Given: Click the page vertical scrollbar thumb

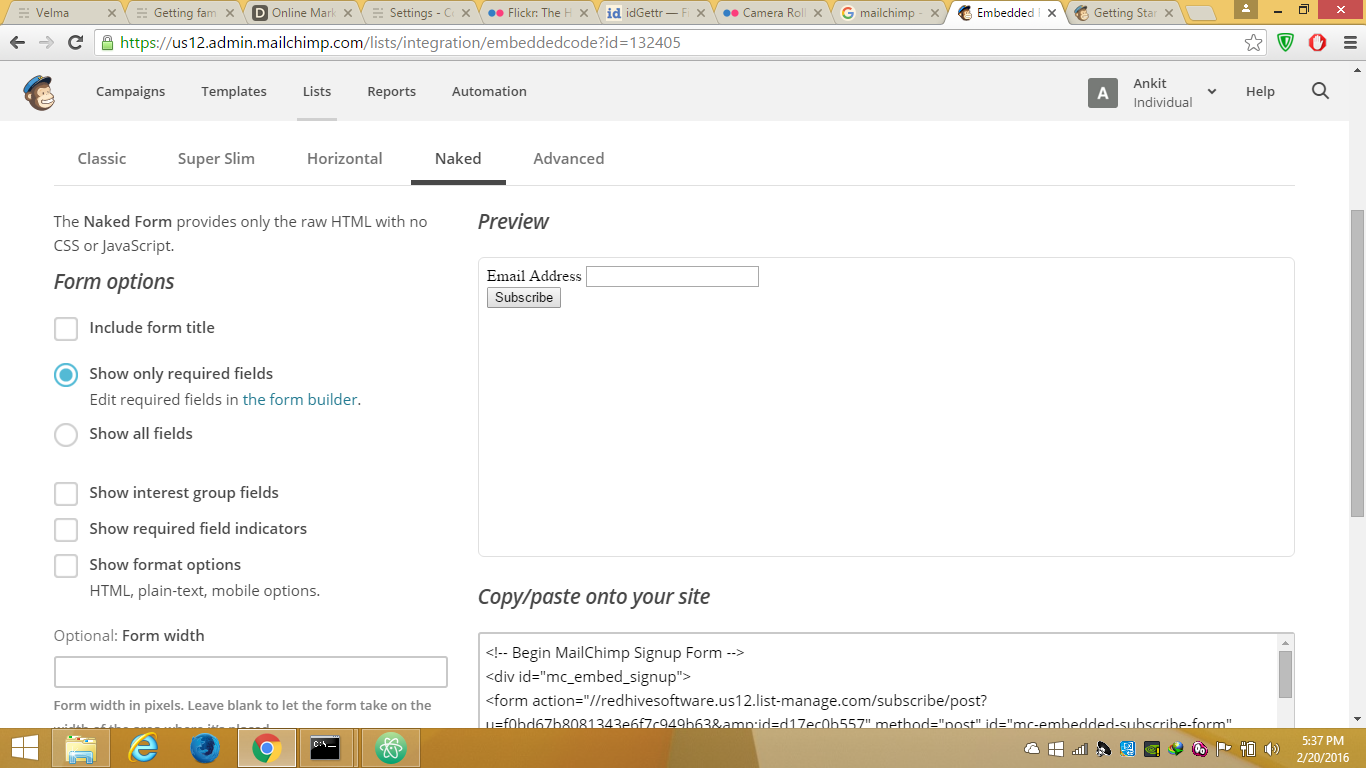Looking at the screenshot, I should [x=1357, y=363].
